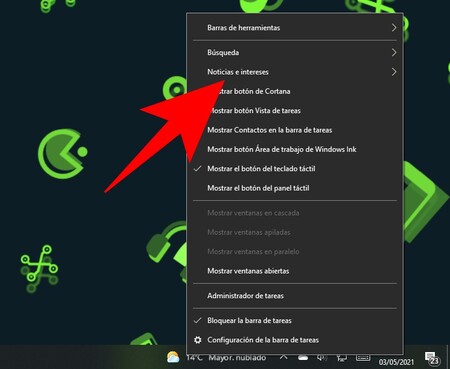This screenshot has width=450, height=369.
Task: Uncheck Mostrar el botón del teclado táctil
Action: (295, 168)
